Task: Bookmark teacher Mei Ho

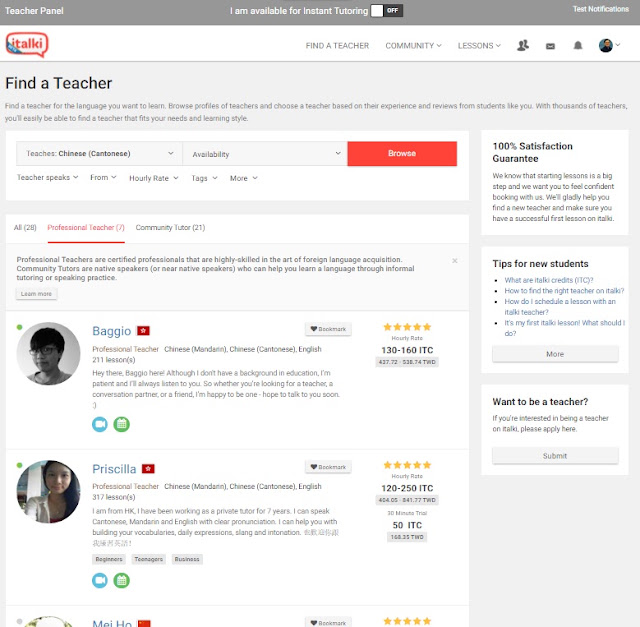Action: tap(328, 623)
